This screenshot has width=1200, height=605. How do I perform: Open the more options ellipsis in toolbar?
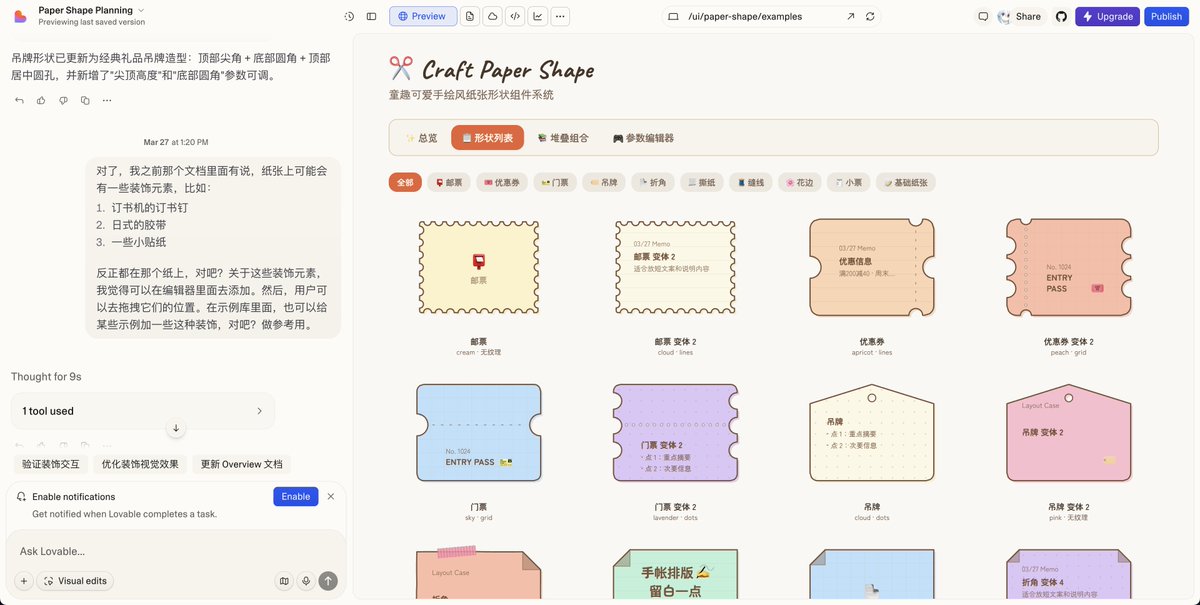tap(560, 16)
